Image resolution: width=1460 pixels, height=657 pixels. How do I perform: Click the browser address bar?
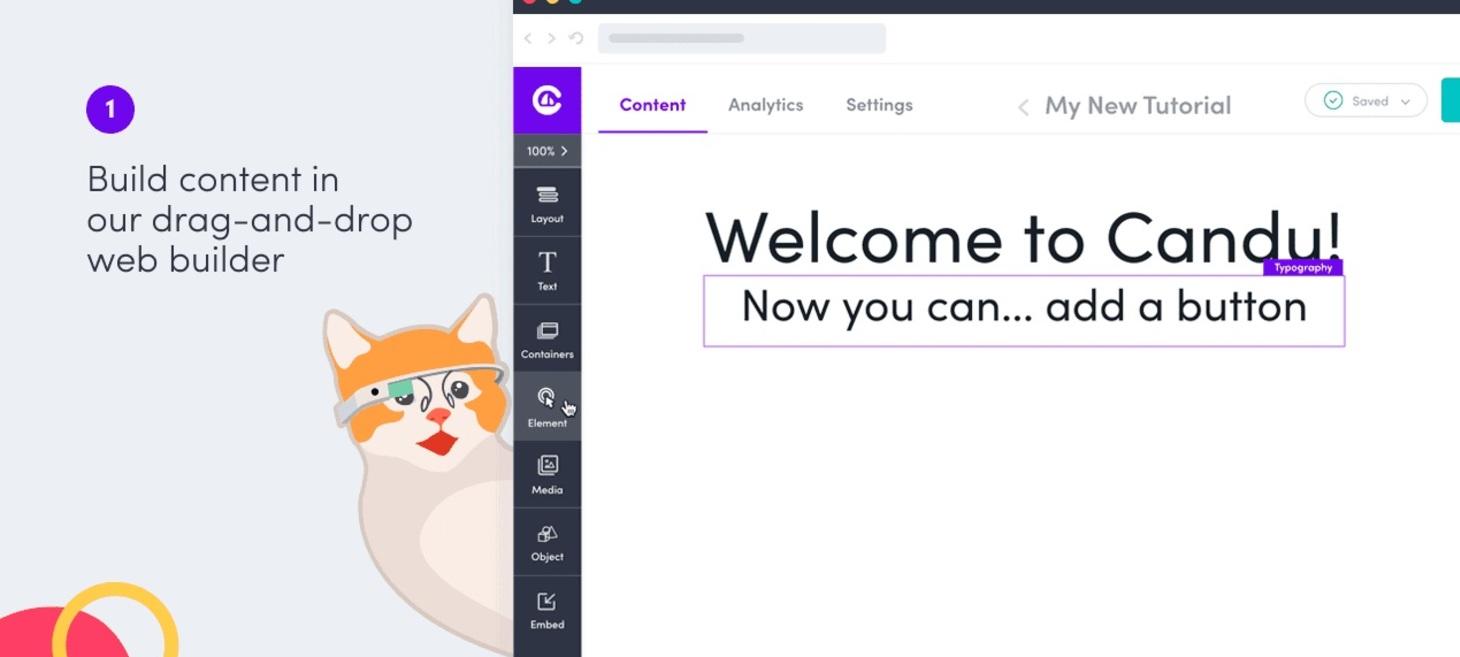click(741, 38)
